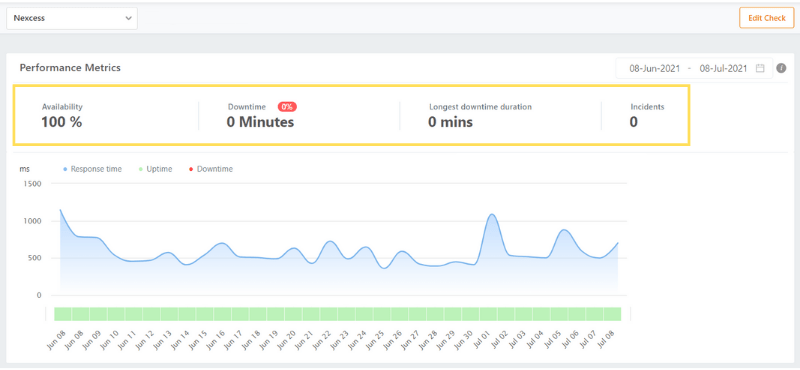Toggle the Downtime legend item
The image size is (800, 370).
[211, 169]
